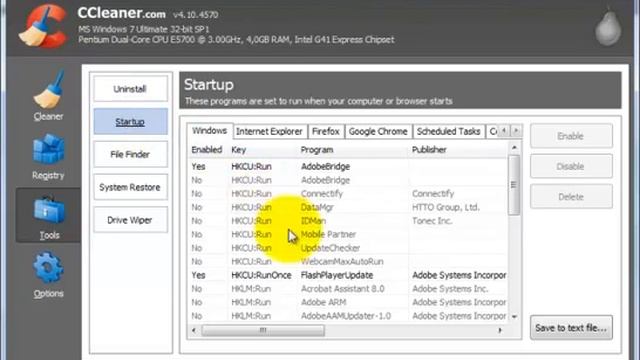Viewport: 640px width, 360px height.
Task: Click the CCleaner logo in header
Action: tap(43, 26)
